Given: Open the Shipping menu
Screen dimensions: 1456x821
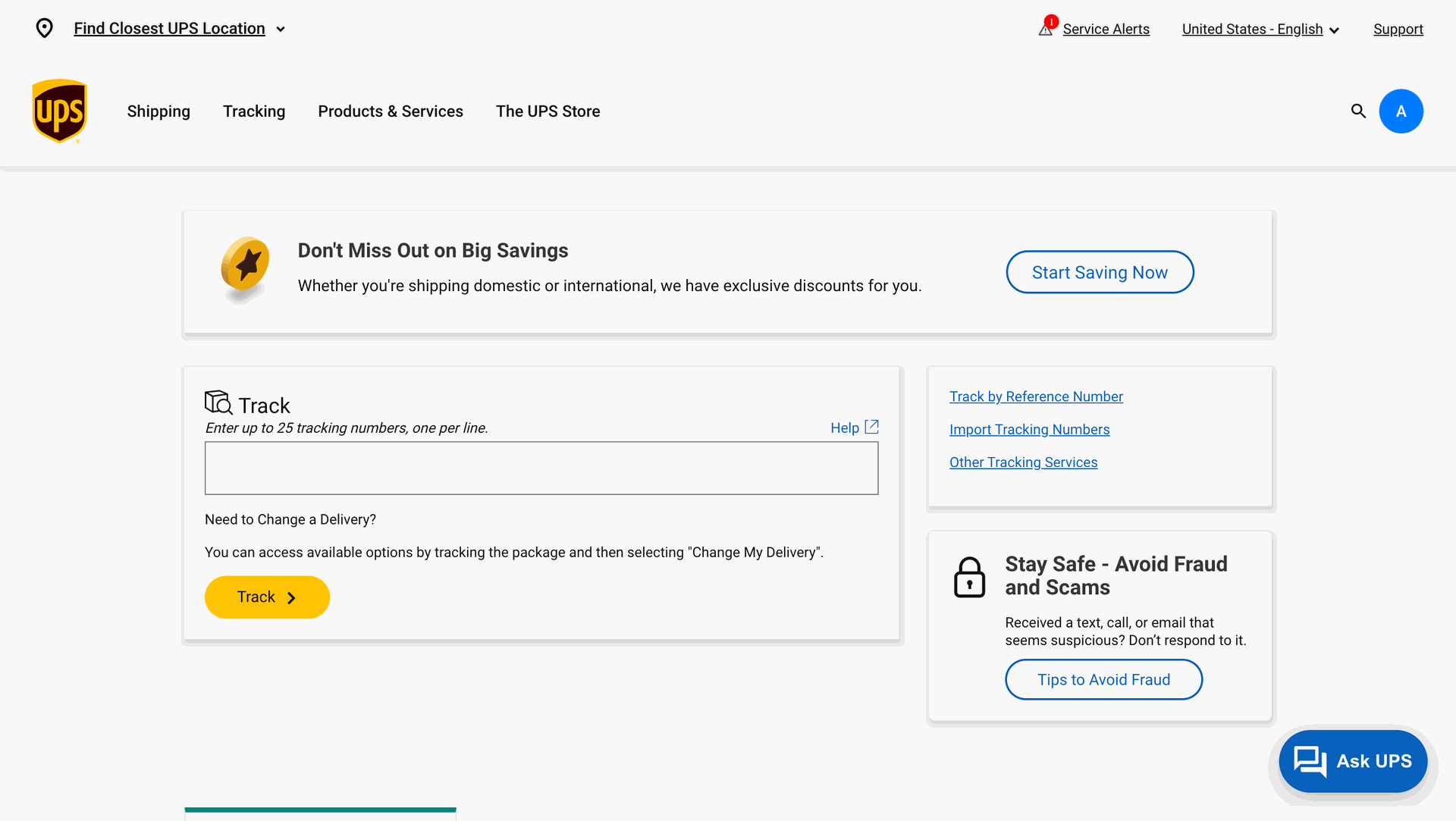Looking at the screenshot, I should click(x=158, y=111).
